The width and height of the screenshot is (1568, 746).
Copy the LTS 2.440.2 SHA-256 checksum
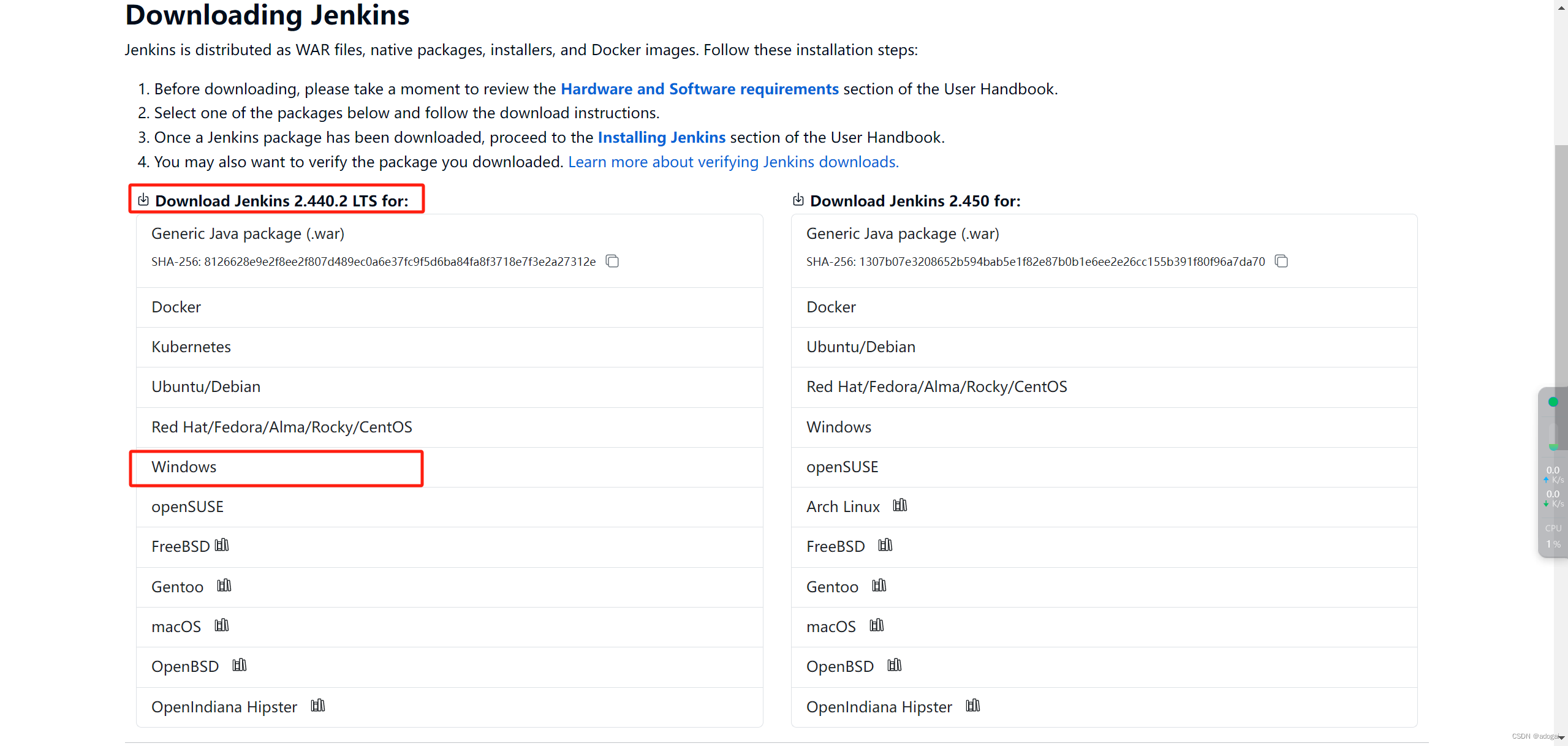[612, 262]
